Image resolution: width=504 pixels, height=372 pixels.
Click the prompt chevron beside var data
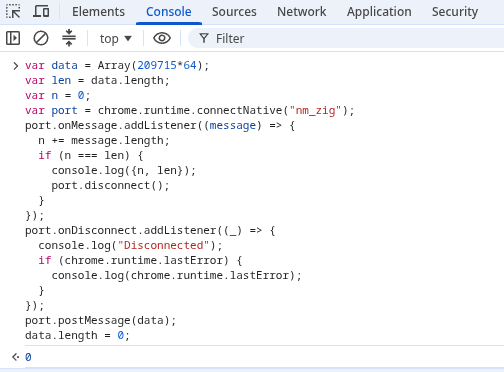pos(15,66)
